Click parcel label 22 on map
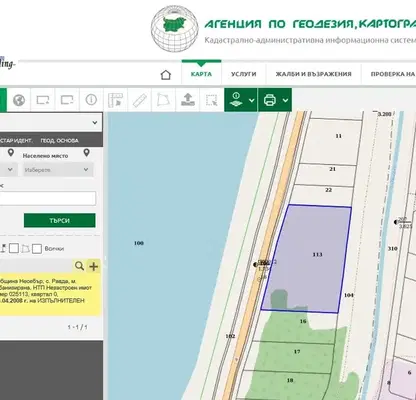 (328, 190)
